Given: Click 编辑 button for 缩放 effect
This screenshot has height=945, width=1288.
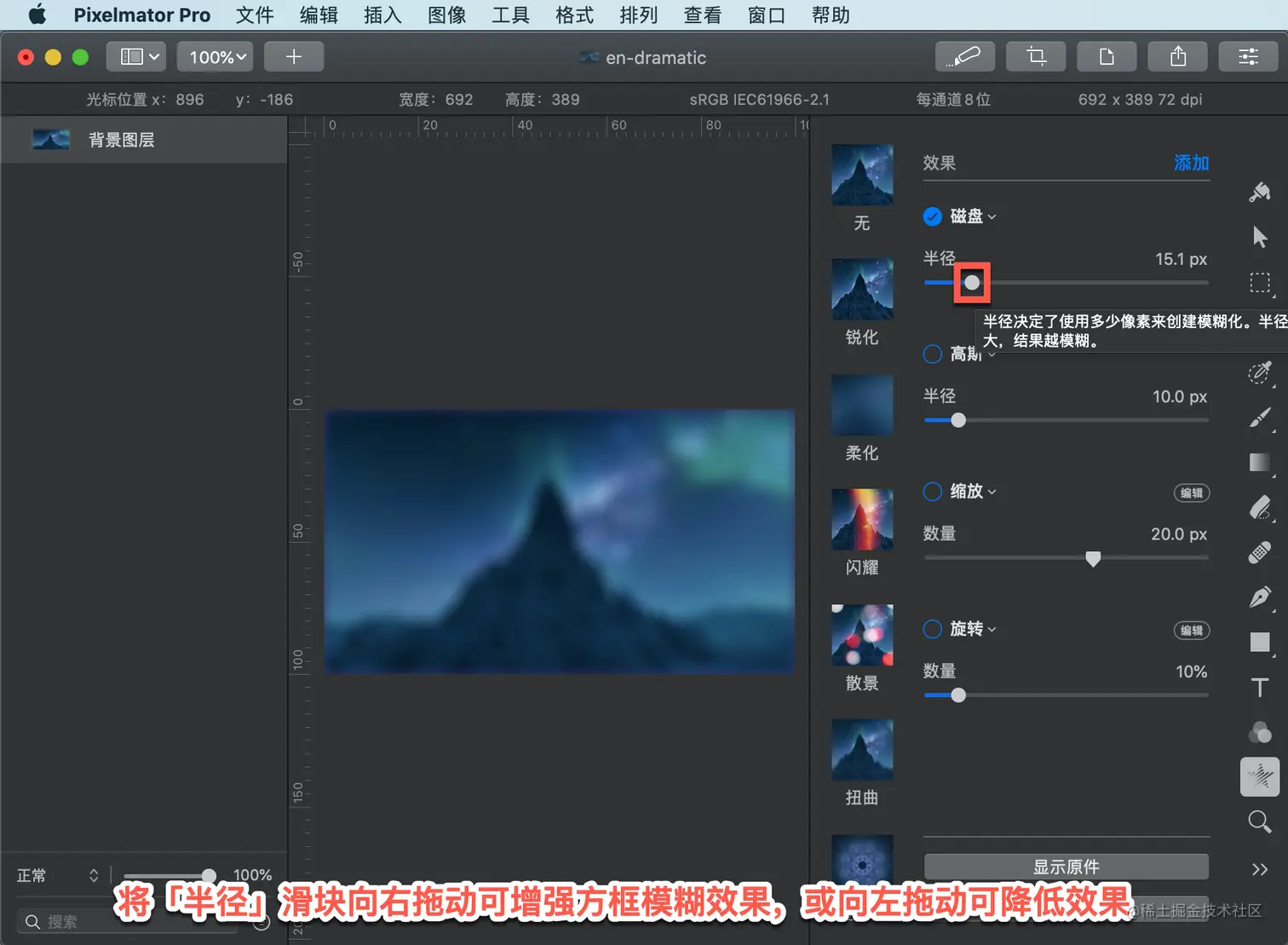Looking at the screenshot, I should click(x=1192, y=493).
